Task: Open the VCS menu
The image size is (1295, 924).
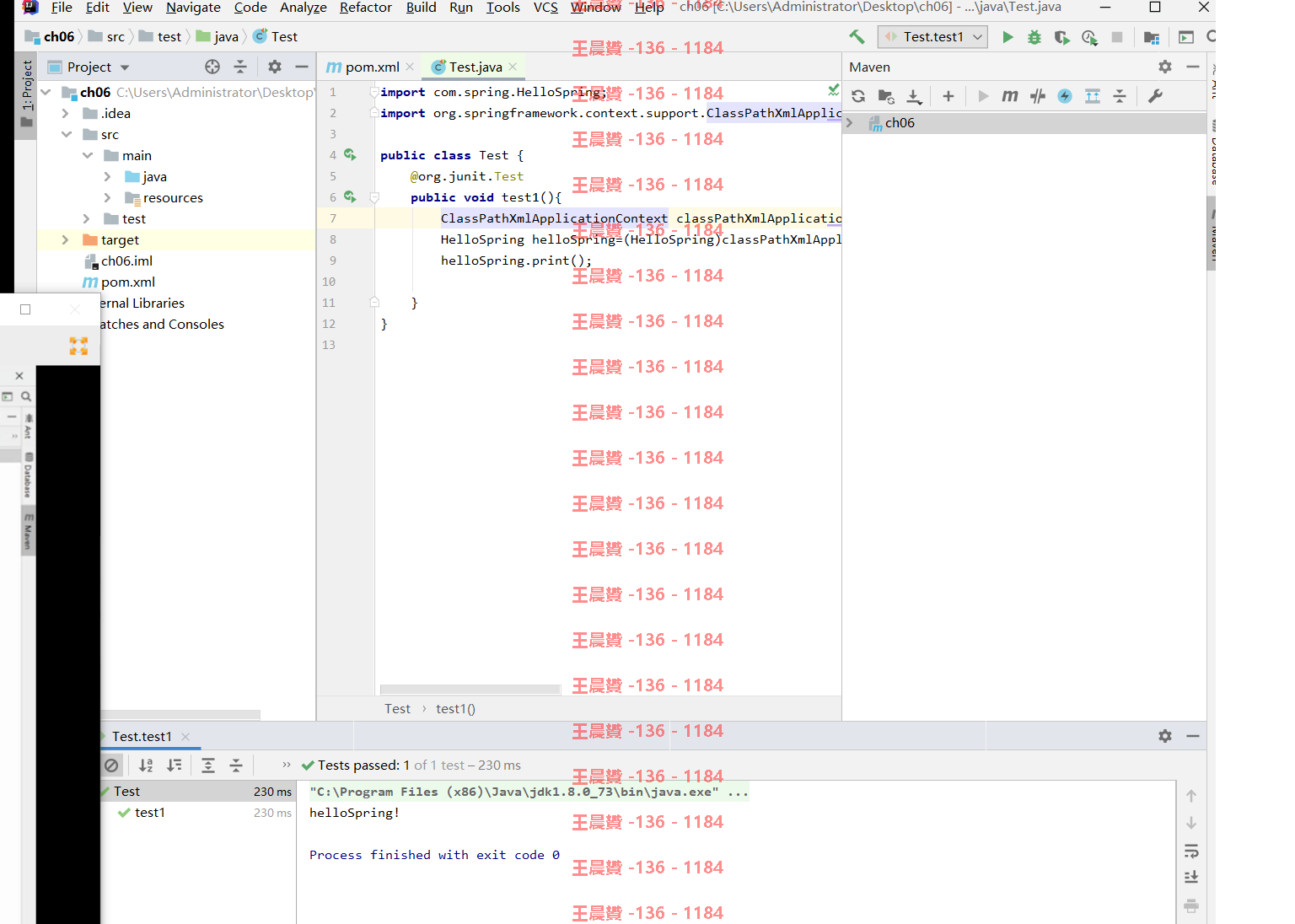Action: [x=545, y=8]
